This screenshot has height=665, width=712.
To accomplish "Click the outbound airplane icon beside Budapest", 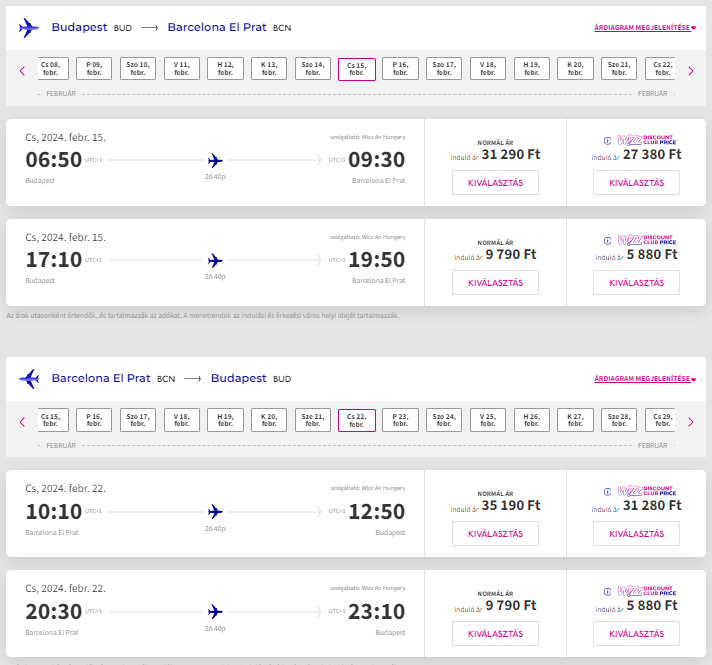I will point(29,28).
